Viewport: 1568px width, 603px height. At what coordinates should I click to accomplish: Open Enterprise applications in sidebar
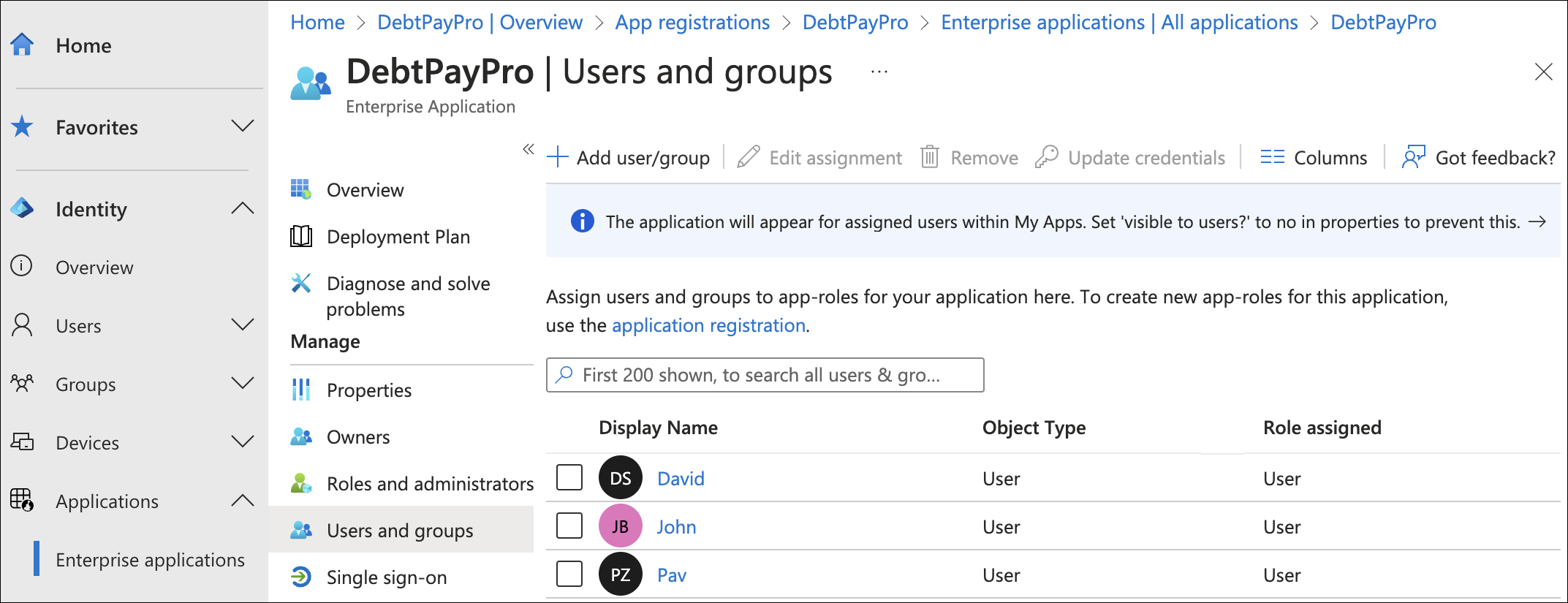coord(150,560)
